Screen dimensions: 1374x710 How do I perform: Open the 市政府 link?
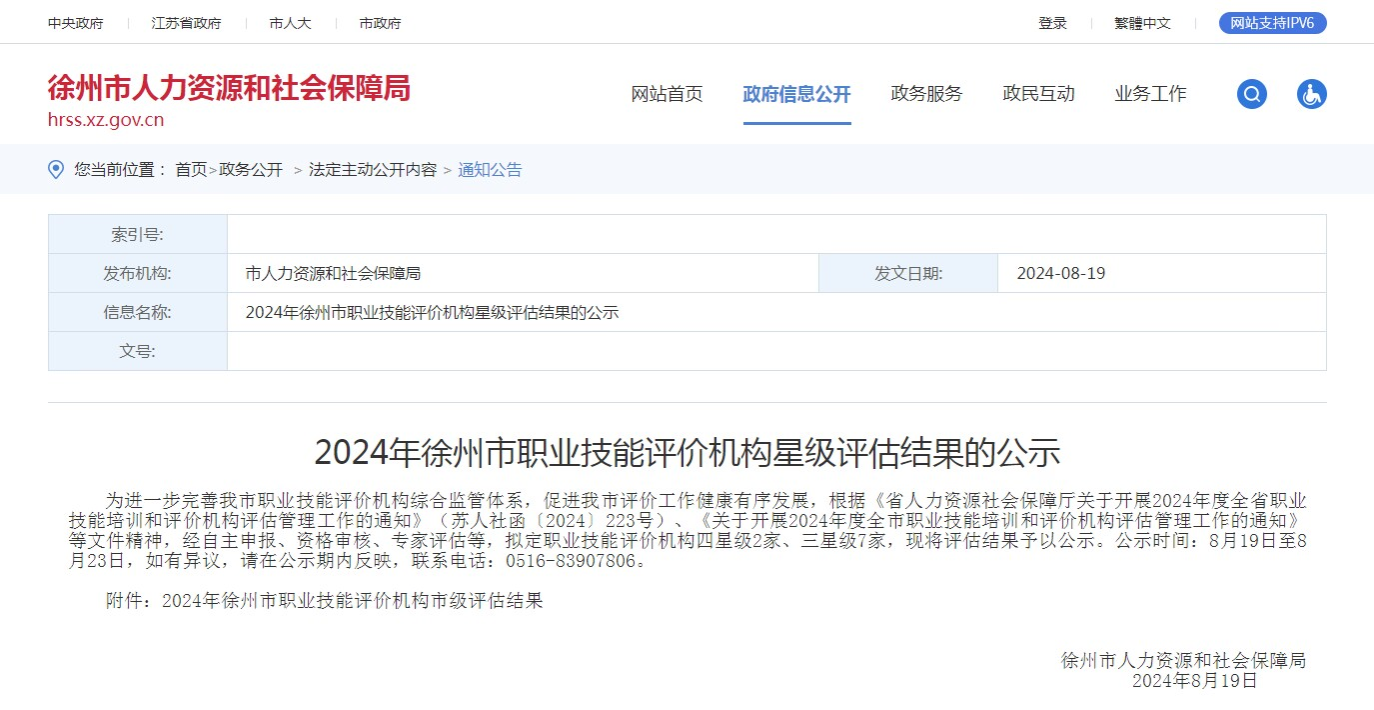[380, 23]
